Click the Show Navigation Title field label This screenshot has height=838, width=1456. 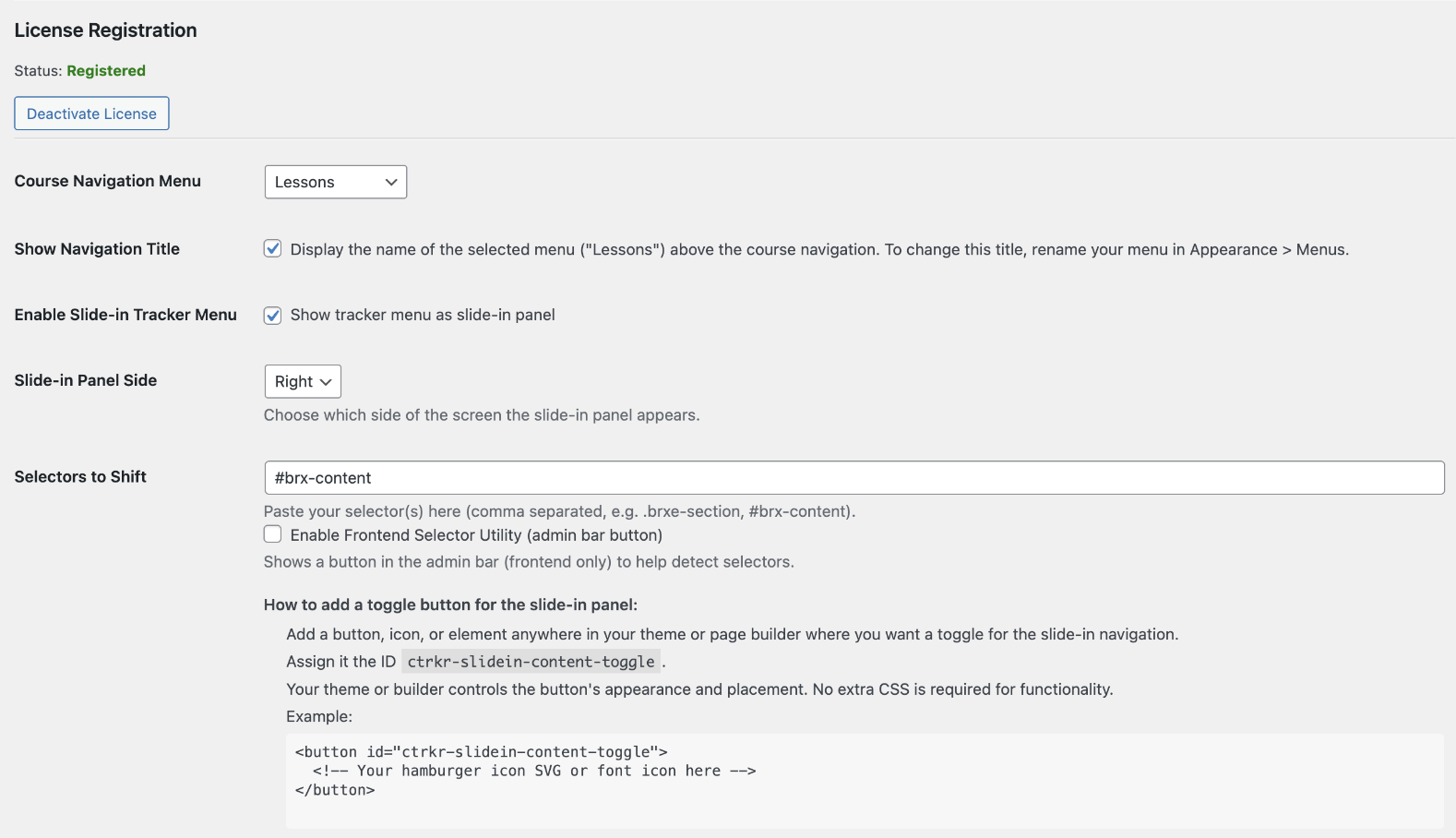[97, 248]
